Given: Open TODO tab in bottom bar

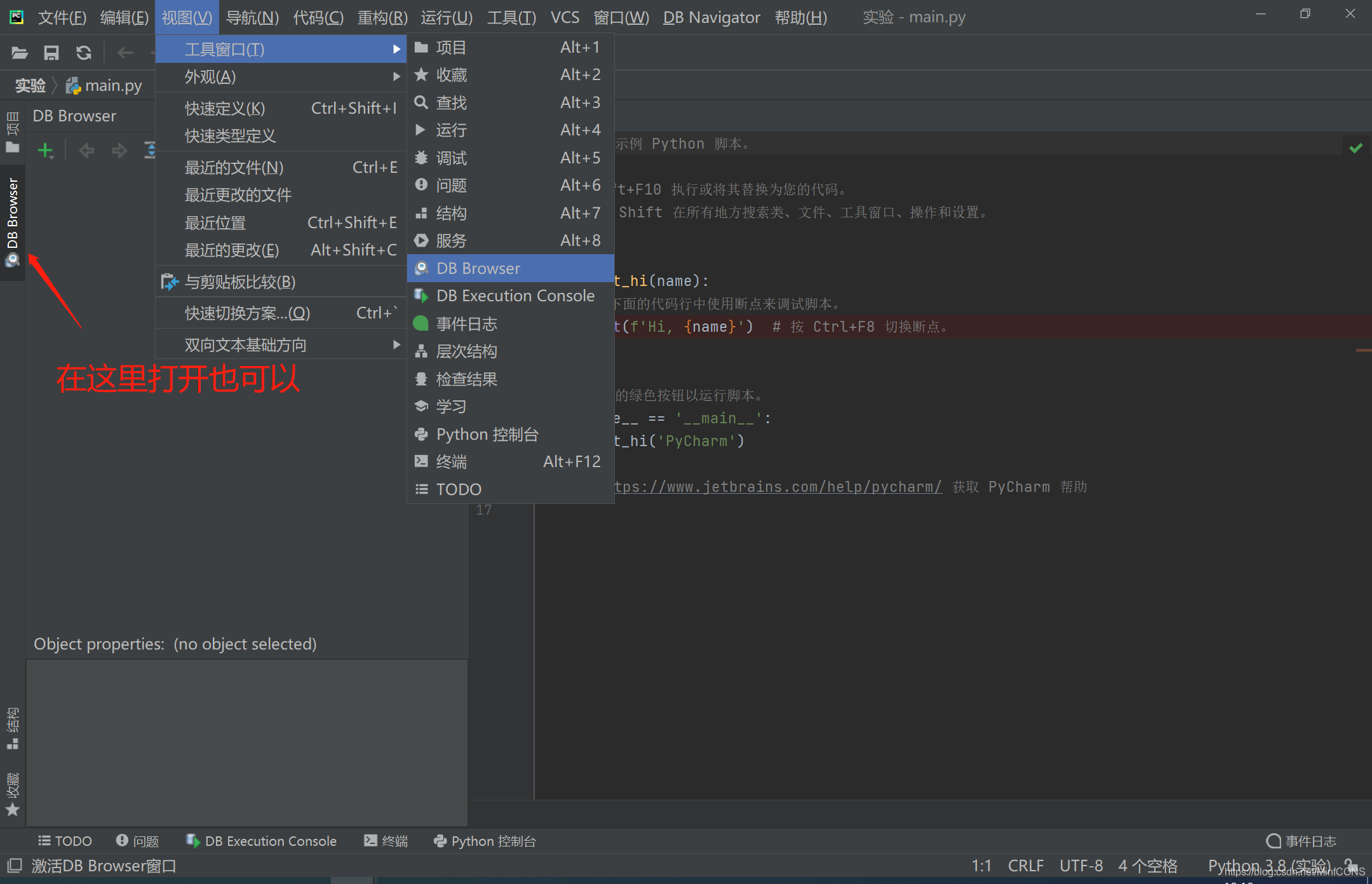Looking at the screenshot, I should (x=65, y=841).
